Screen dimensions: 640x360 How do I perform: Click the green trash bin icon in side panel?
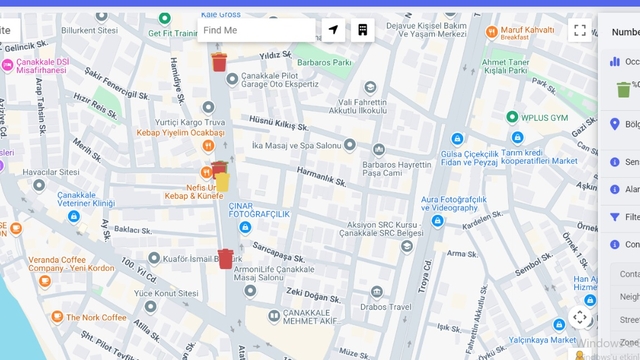click(623, 90)
